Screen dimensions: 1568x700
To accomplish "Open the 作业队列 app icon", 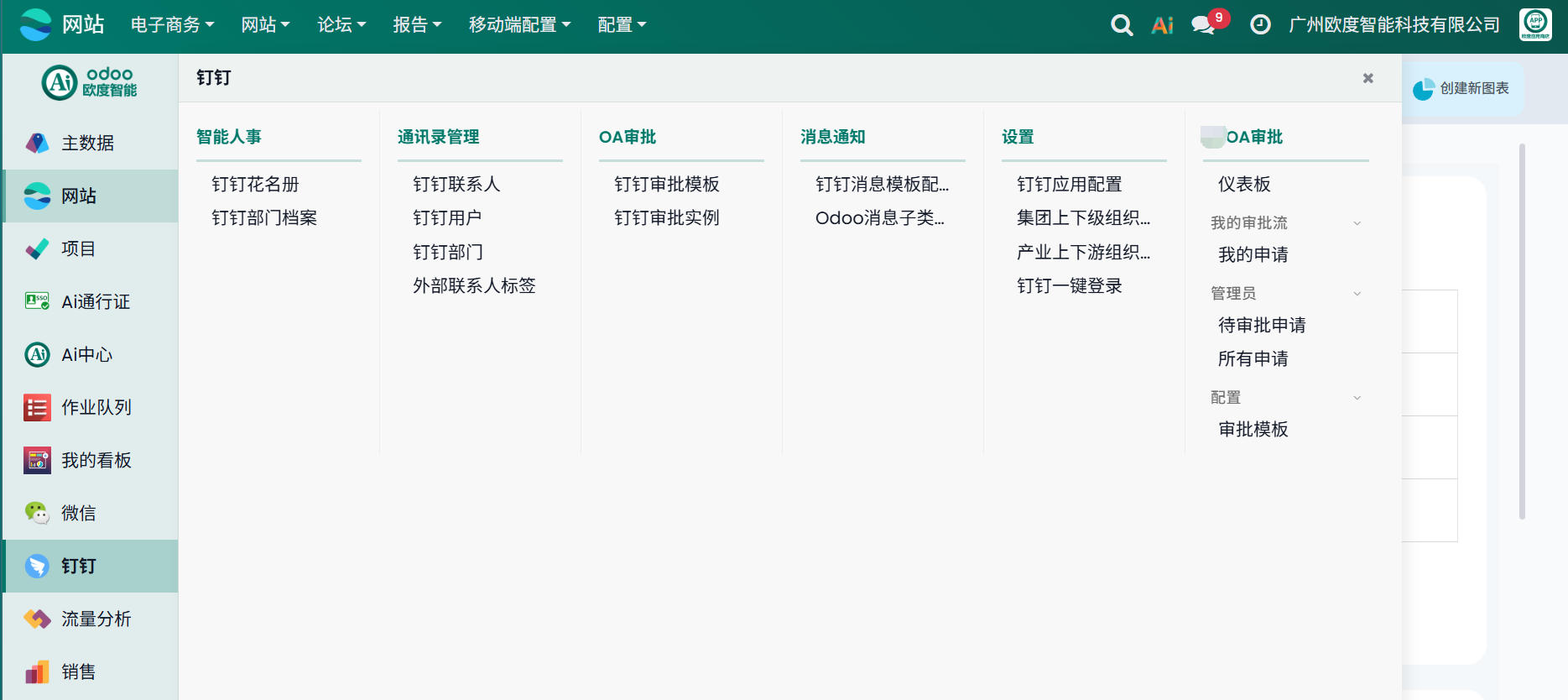I will [x=38, y=407].
